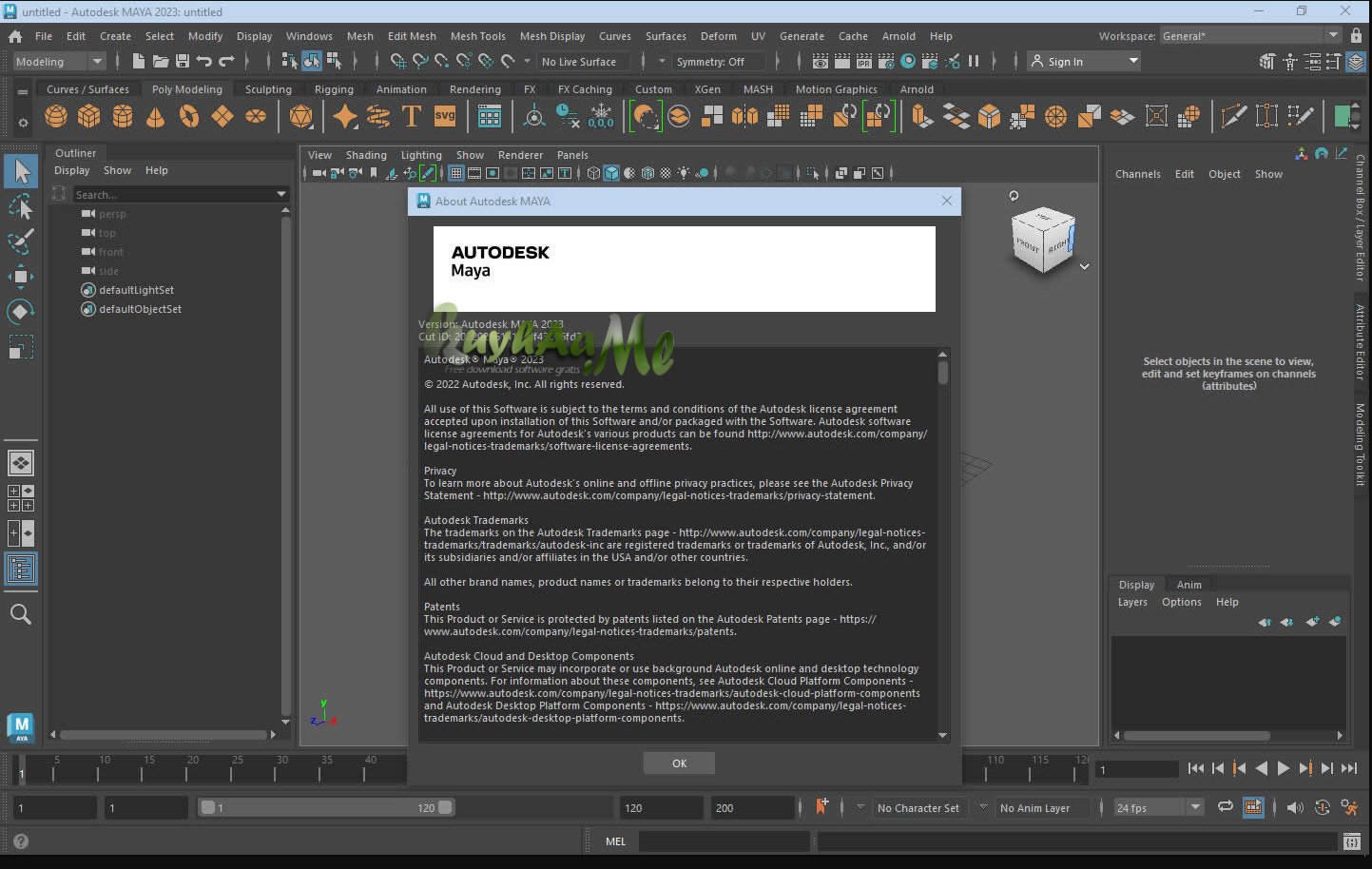Switch to the Anim layer tab

pos(1188,585)
